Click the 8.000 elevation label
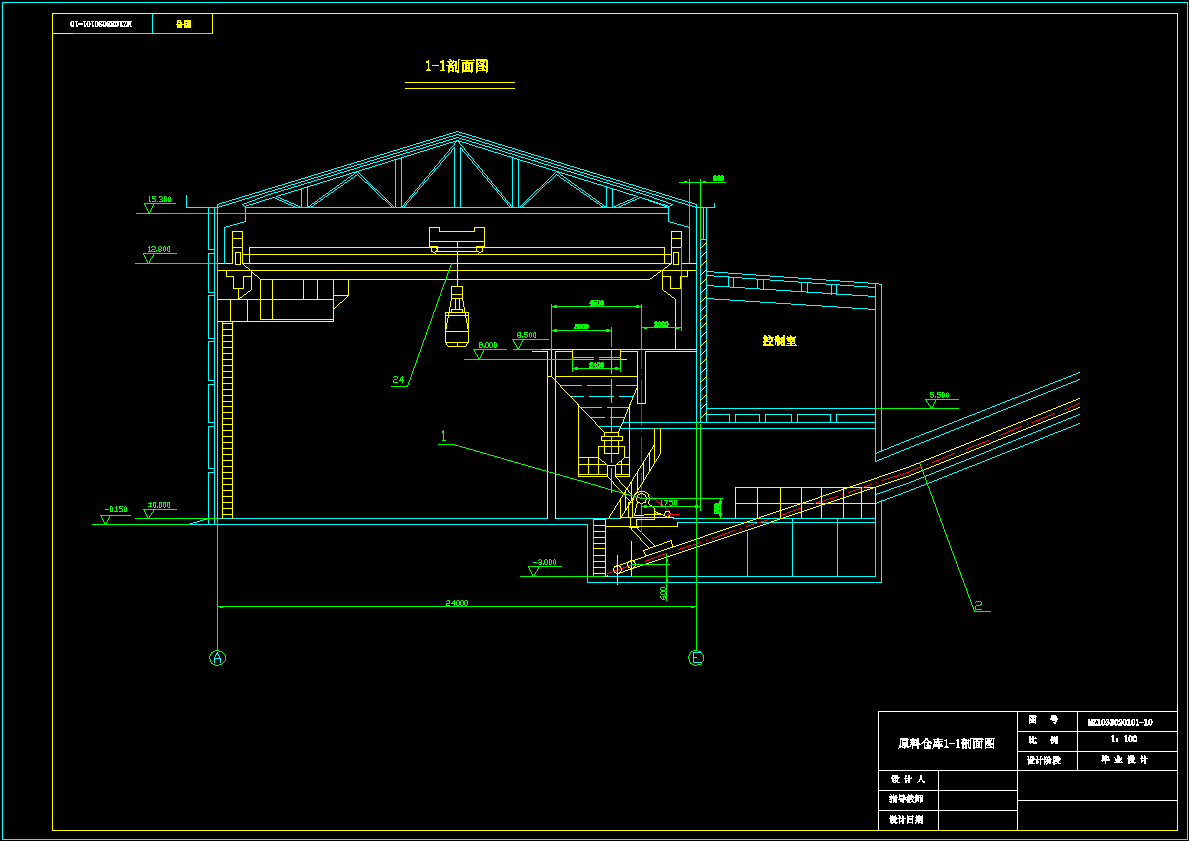 point(488,345)
